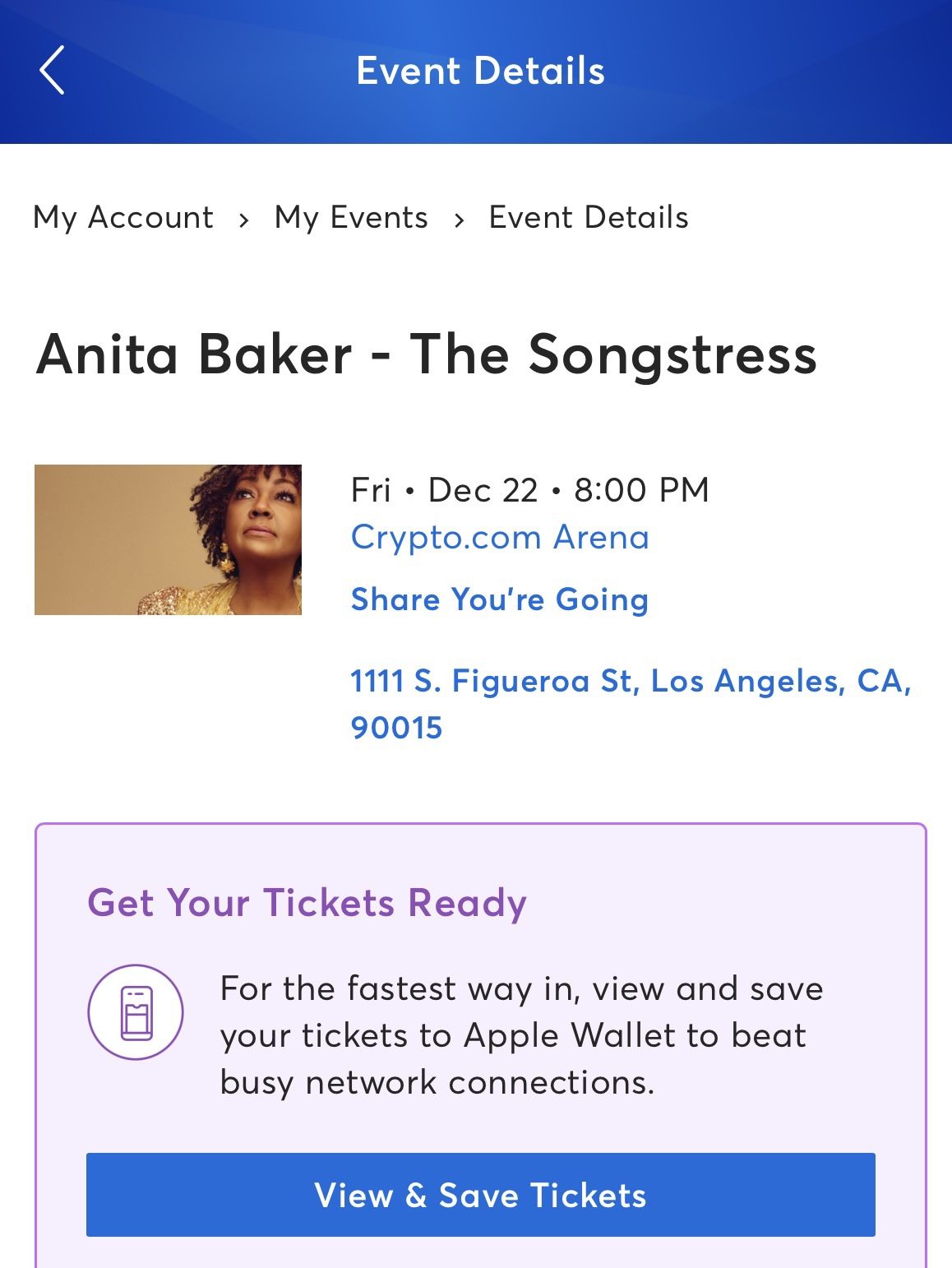
Task: Expand the Event Details header back control
Action: point(51,71)
